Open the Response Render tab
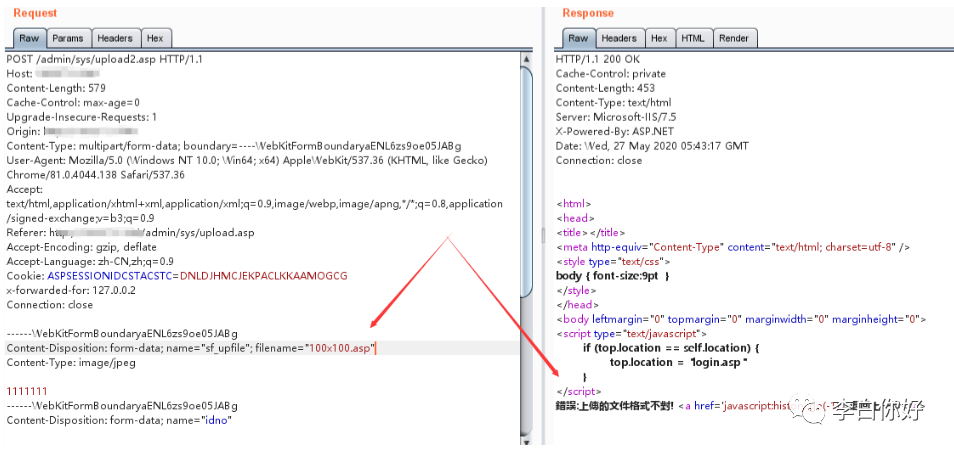 click(734, 38)
